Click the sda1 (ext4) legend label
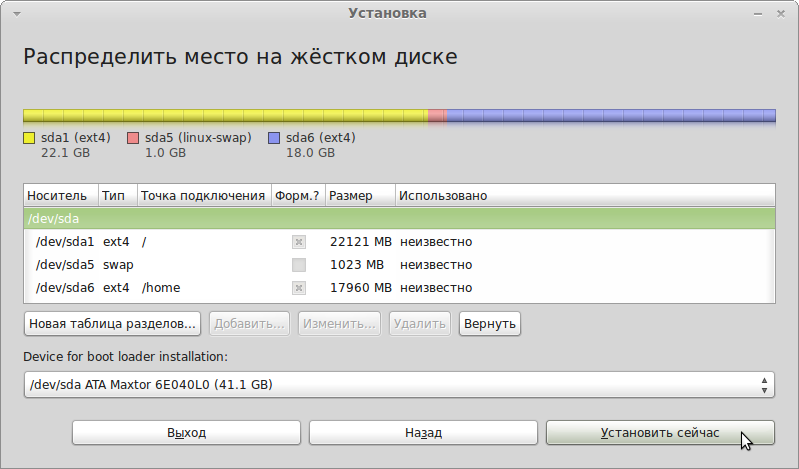The width and height of the screenshot is (799, 469). [76, 138]
